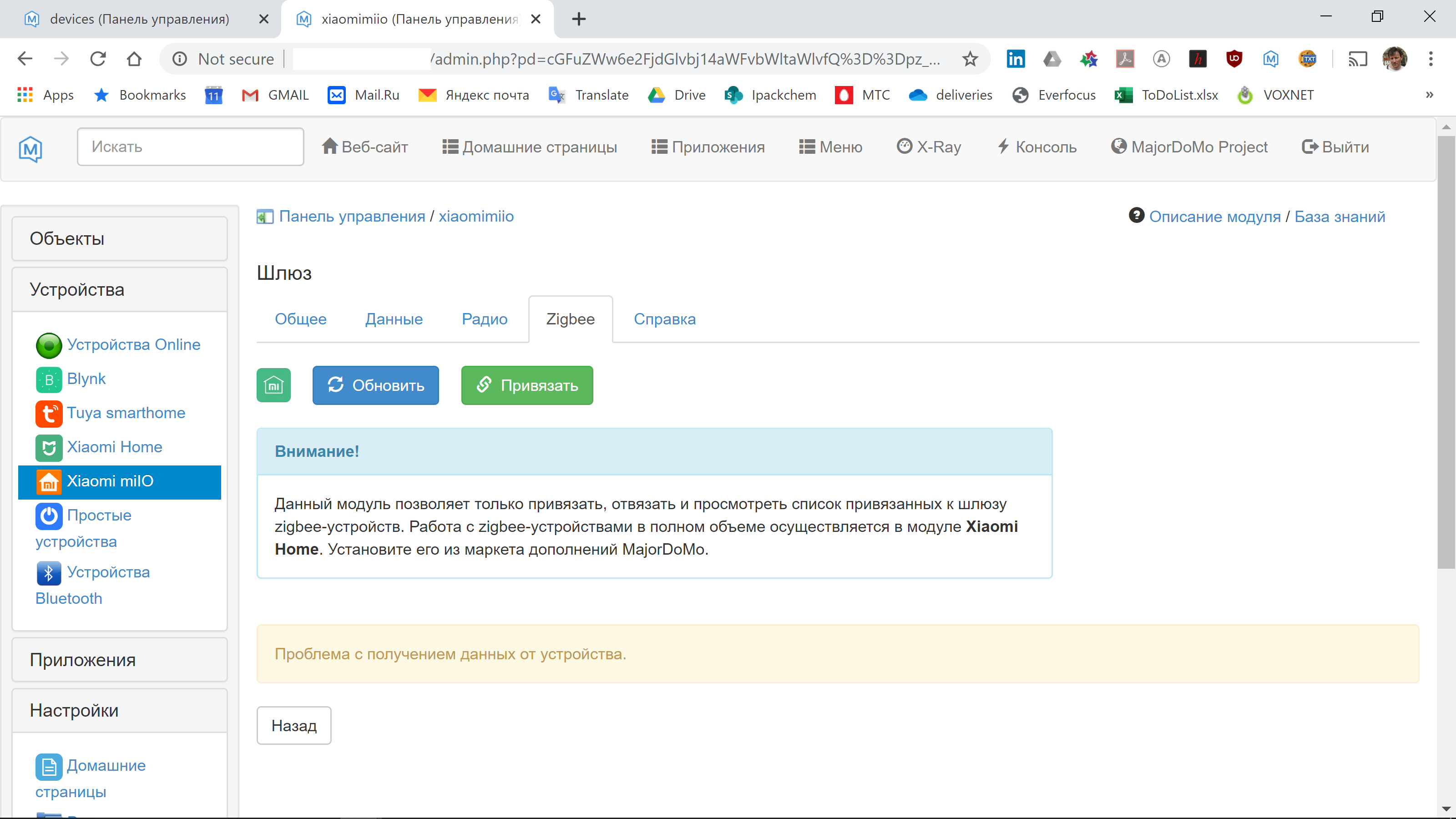Click the Искать search field
1456x819 pixels.
coord(191,147)
